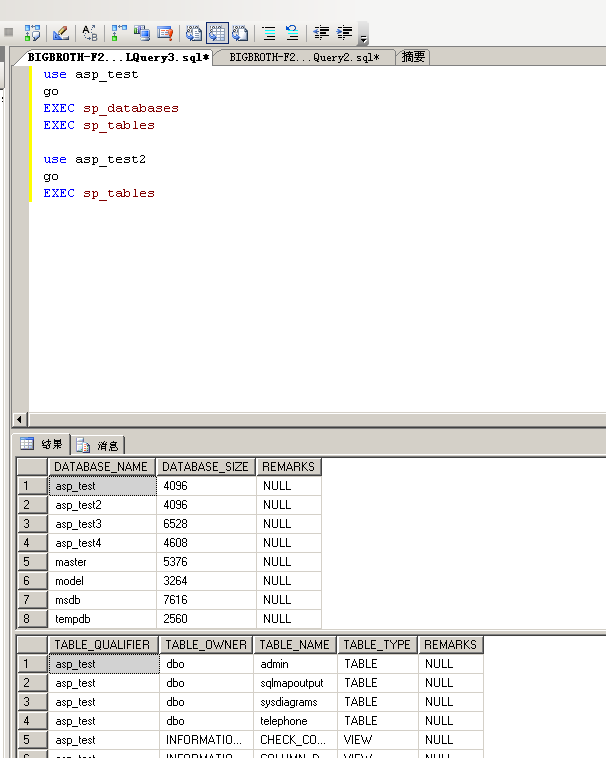Click size value 6528 cell
Image resolution: width=606 pixels, height=758 pixels.
pos(206,524)
